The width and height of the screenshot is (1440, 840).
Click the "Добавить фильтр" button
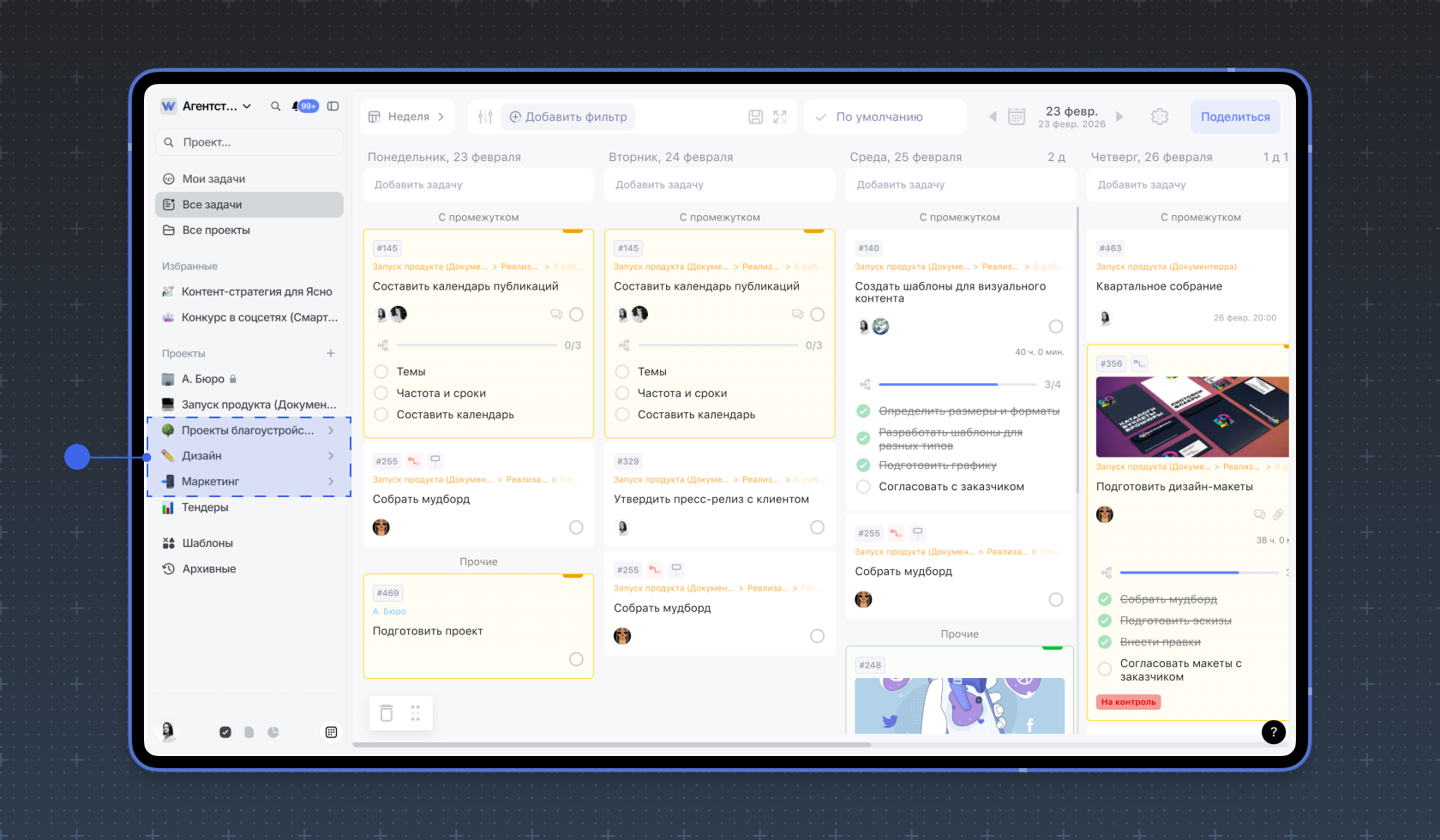click(568, 117)
